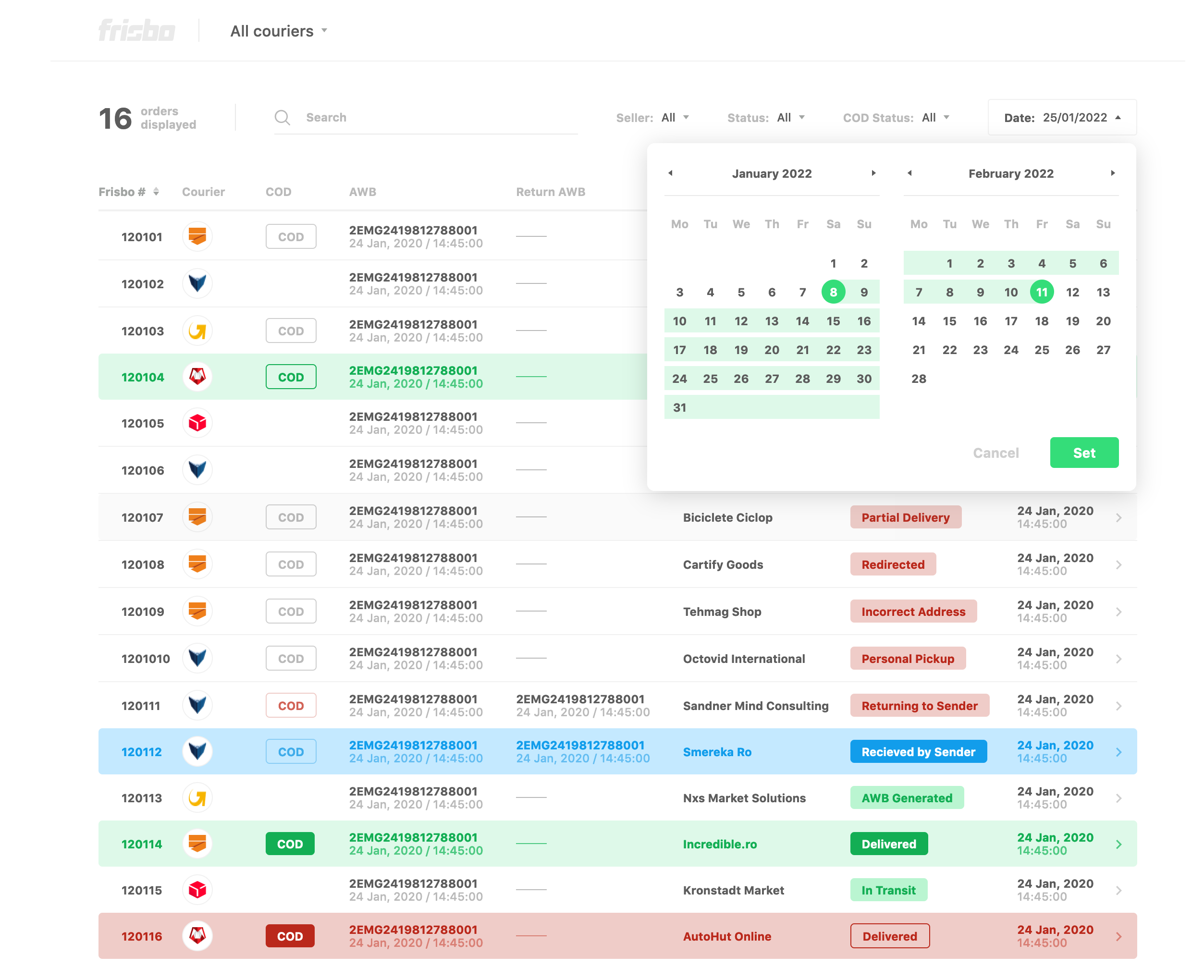This screenshot has height=980, width=1204.
Task: Click order number 120105
Action: pyautogui.click(x=142, y=423)
